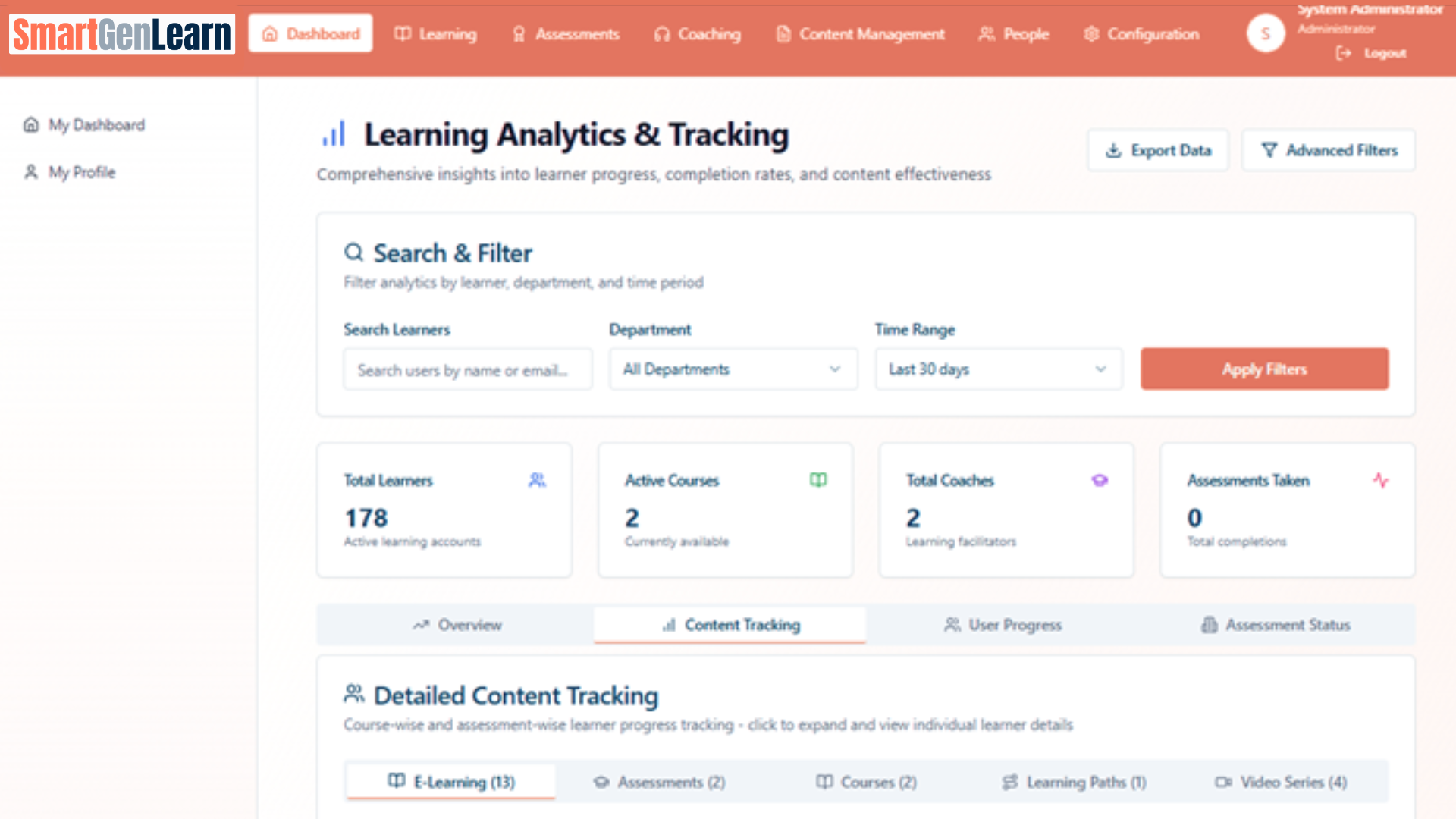
Task: Click the home icon beside My Dashboard
Action: pyautogui.click(x=31, y=124)
